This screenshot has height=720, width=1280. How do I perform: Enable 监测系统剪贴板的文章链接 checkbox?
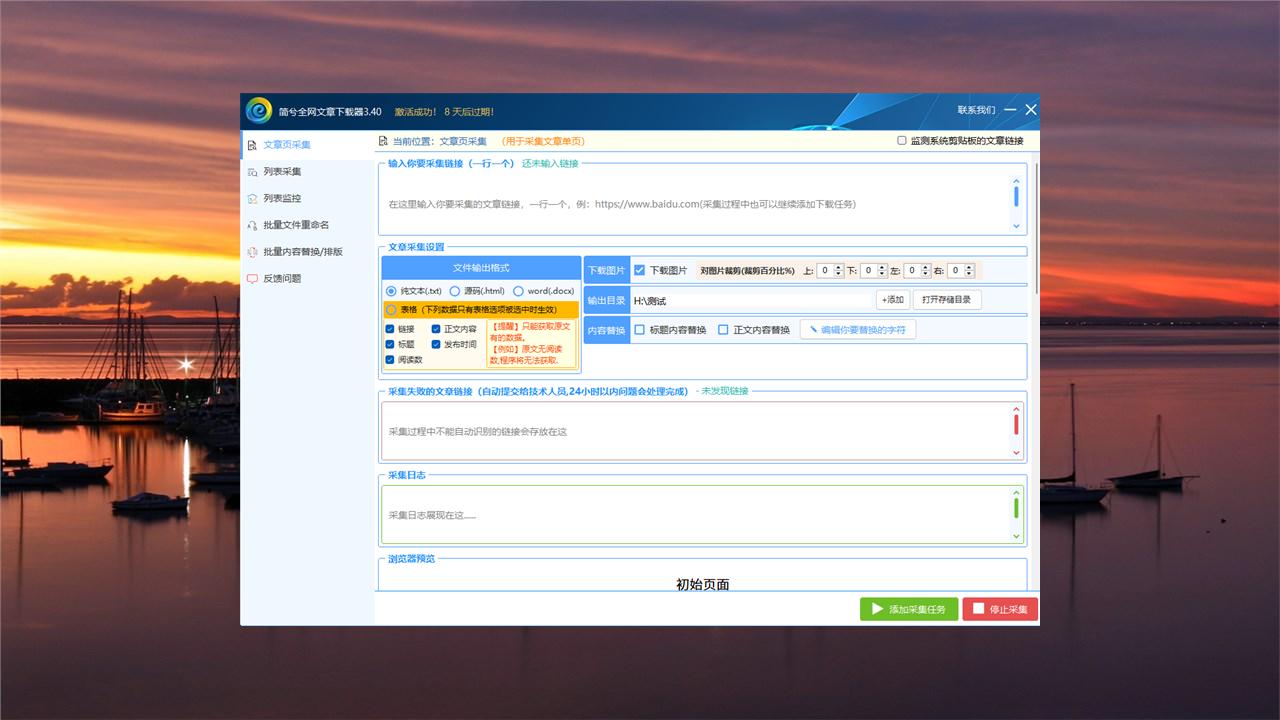click(x=902, y=141)
